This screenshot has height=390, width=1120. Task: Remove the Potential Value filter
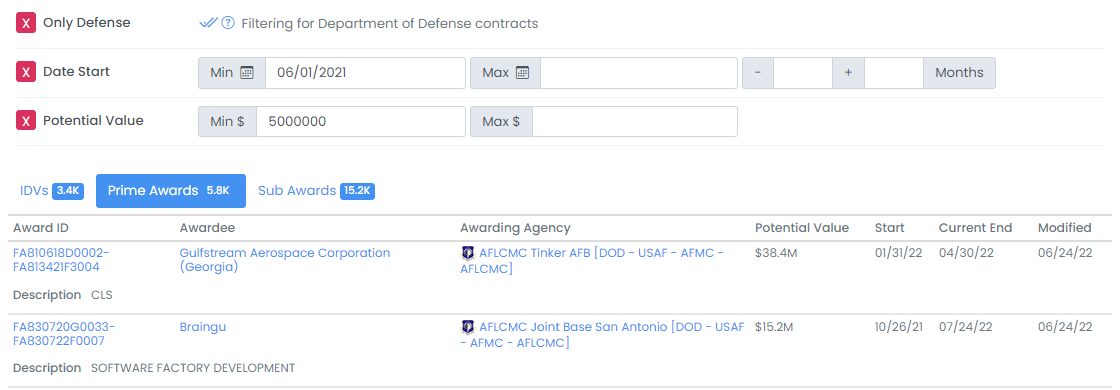coord(26,121)
